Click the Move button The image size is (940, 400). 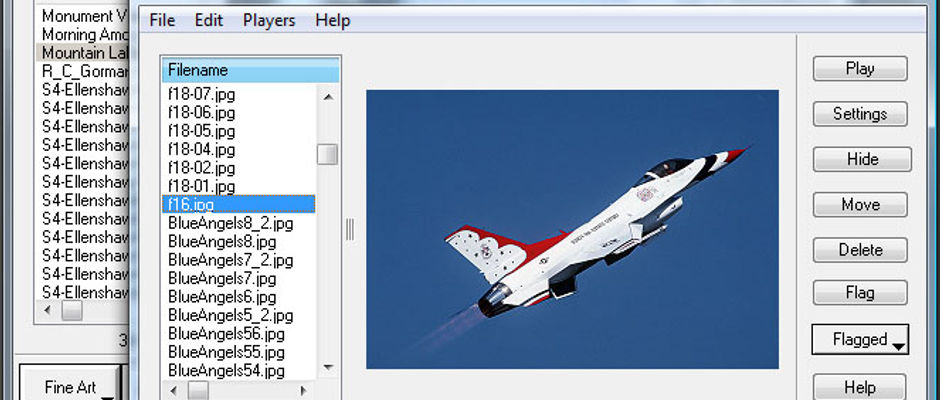(860, 204)
